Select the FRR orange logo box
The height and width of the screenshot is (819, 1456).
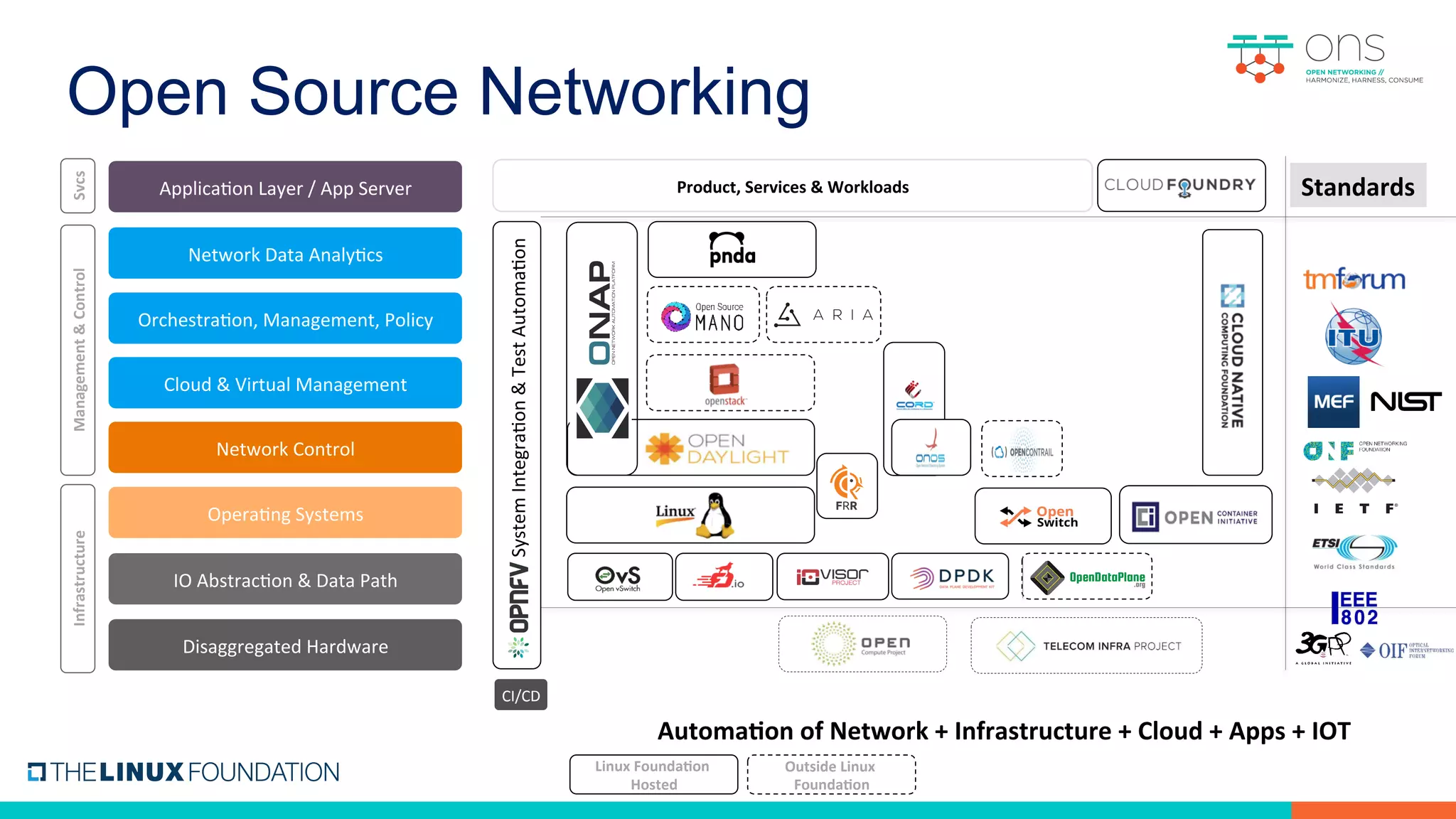[846, 486]
